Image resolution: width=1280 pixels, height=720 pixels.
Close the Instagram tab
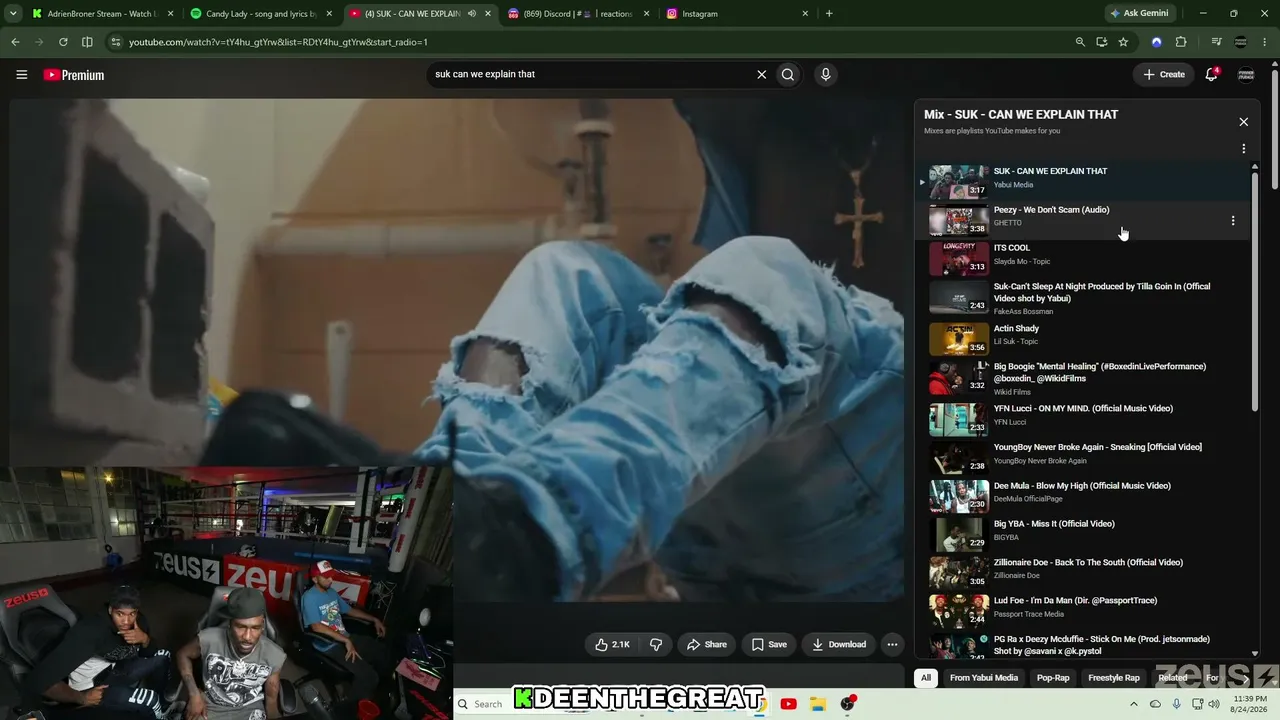(805, 14)
